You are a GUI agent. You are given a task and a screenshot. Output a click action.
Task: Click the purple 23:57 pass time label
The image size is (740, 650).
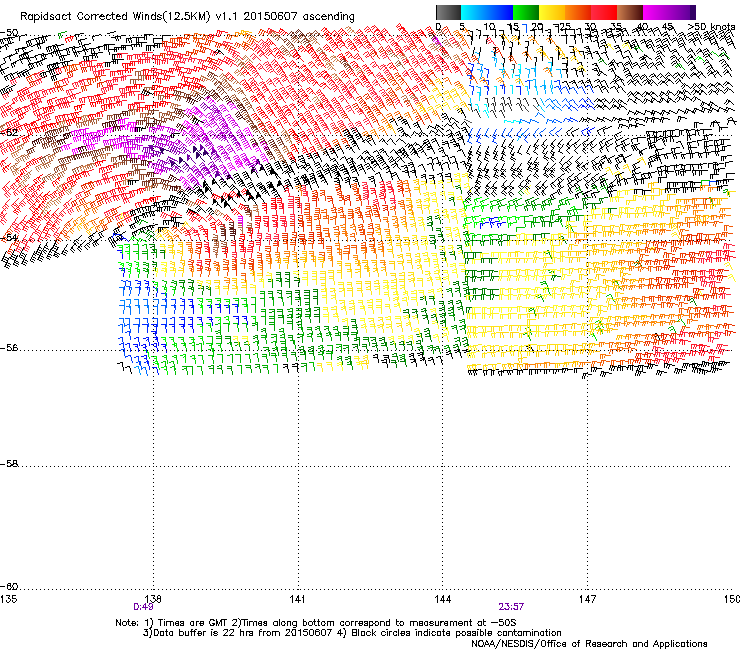point(511,607)
